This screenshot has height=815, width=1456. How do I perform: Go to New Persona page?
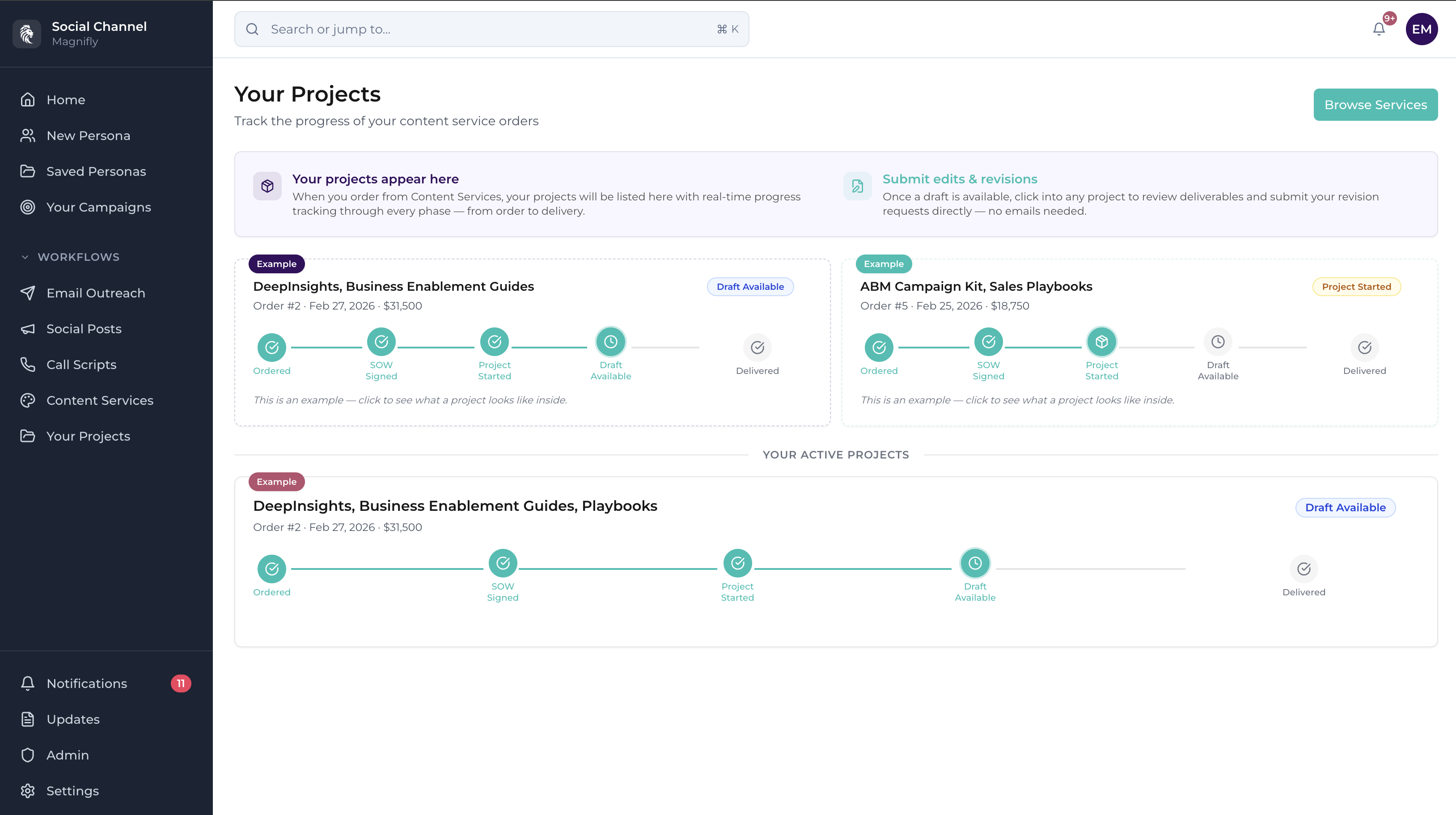pyautogui.click(x=88, y=136)
